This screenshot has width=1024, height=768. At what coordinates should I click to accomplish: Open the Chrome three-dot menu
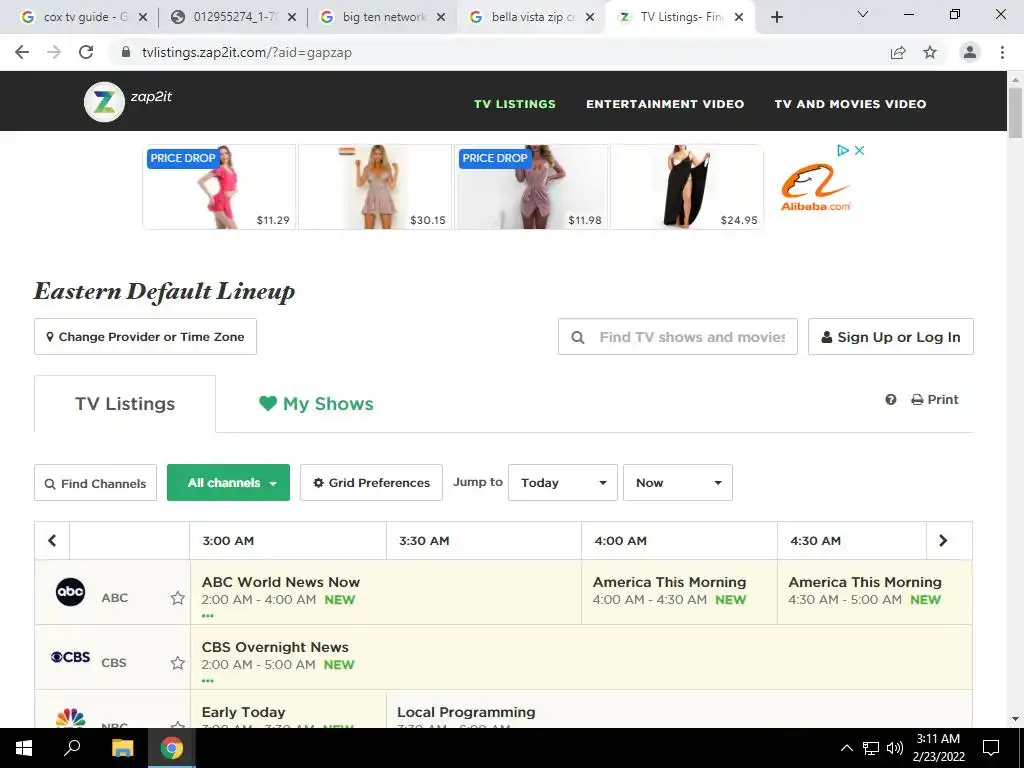click(1002, 52)
